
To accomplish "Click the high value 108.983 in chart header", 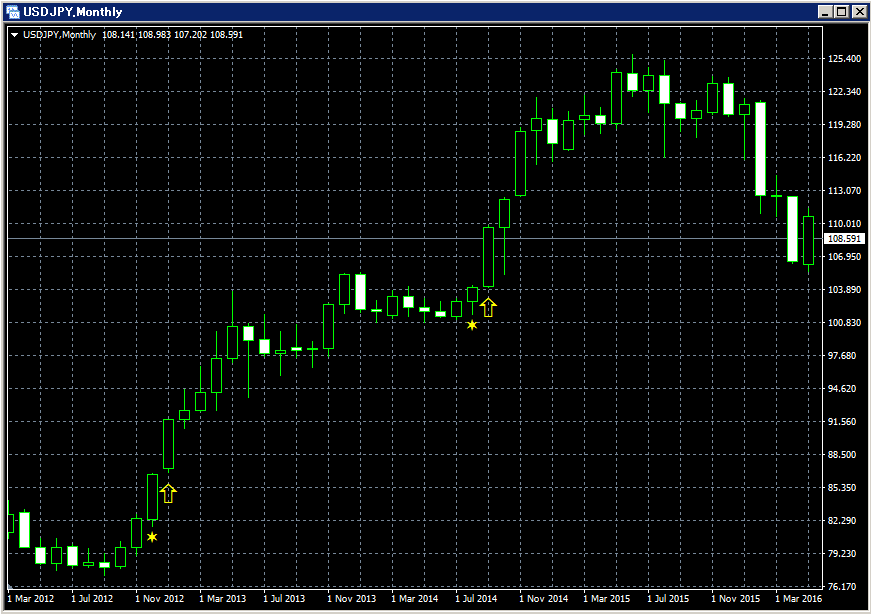I will click(x=154, y=34).
